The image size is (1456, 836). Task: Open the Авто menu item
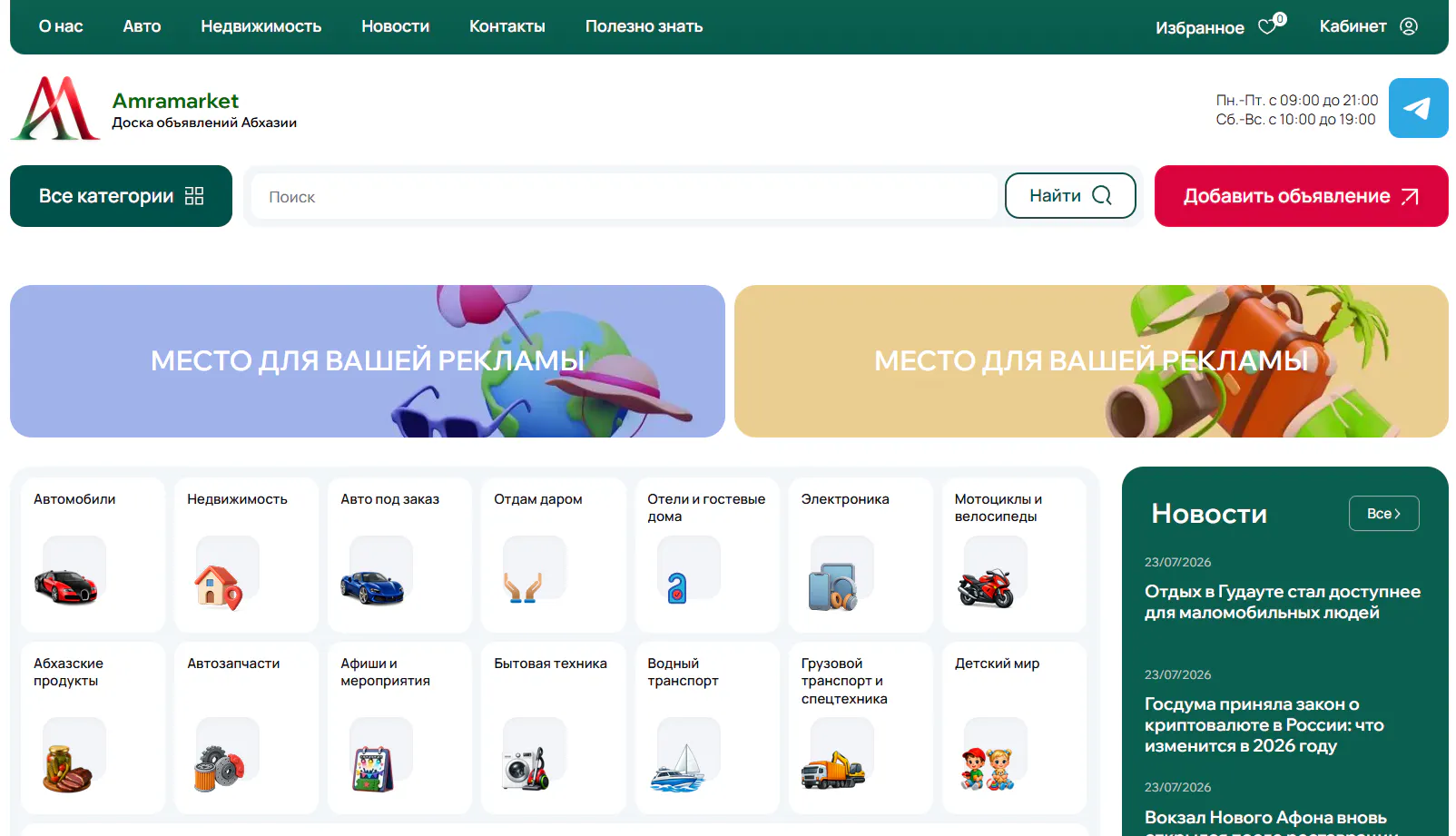click(142, 26)
